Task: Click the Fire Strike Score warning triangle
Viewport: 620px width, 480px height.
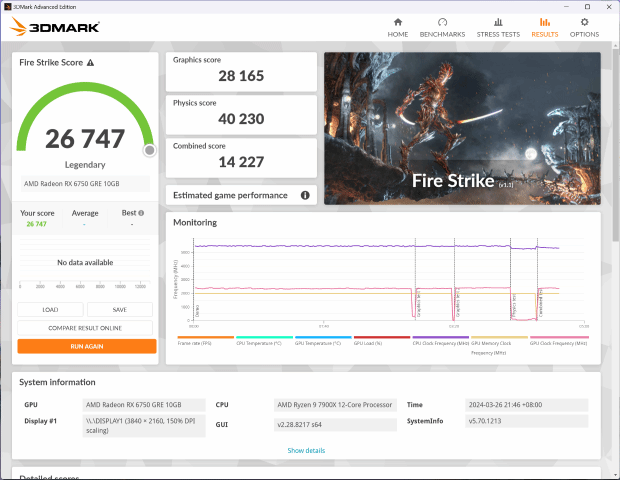Action: (91, 62)
